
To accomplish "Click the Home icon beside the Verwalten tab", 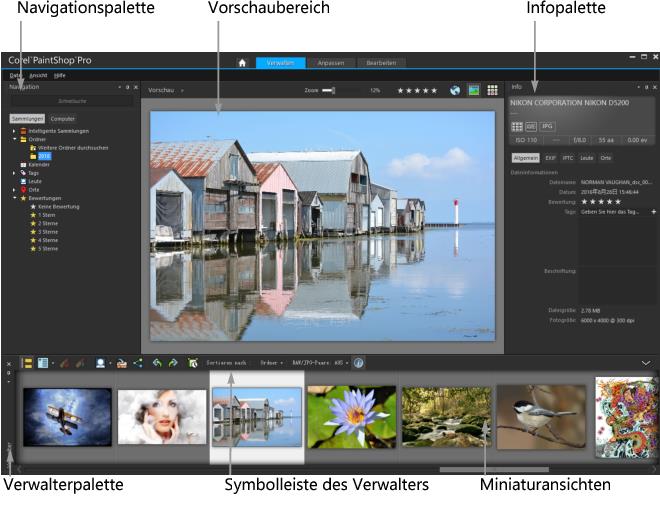I will (x=242, y=62).
